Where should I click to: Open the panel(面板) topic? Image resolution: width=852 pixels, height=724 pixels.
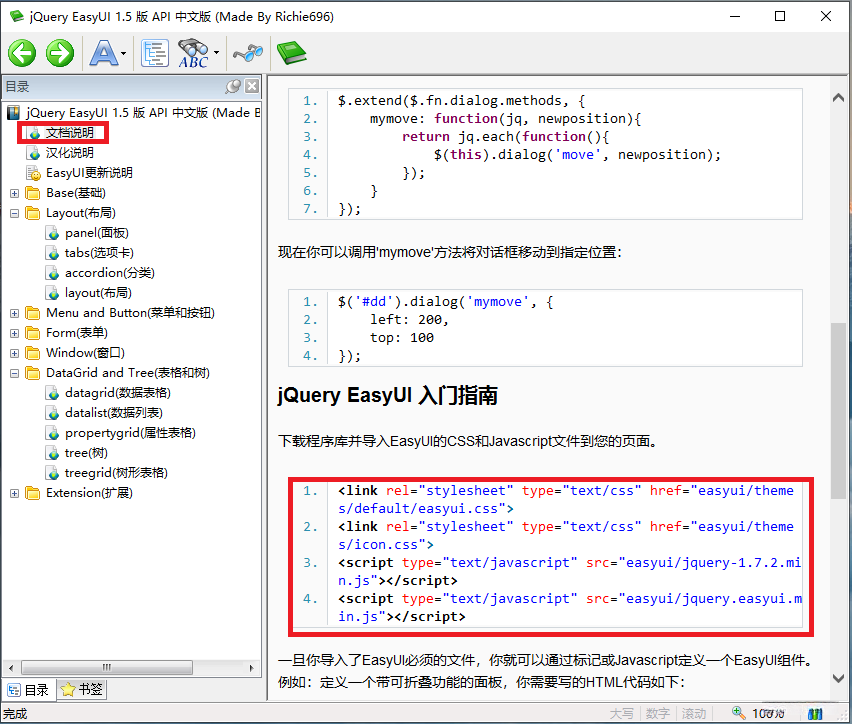(97, 233)
